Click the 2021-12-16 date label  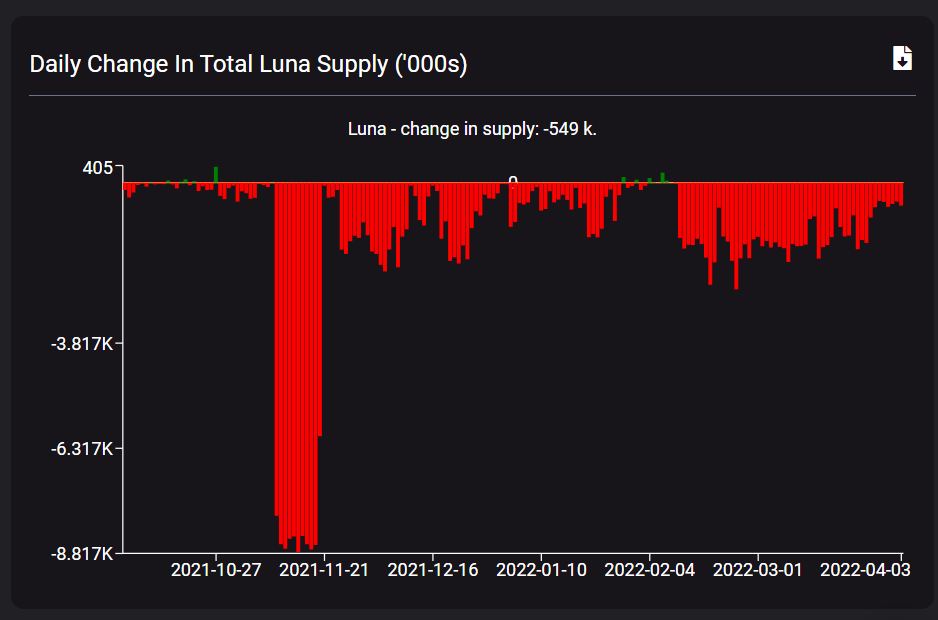click(433, 570)
